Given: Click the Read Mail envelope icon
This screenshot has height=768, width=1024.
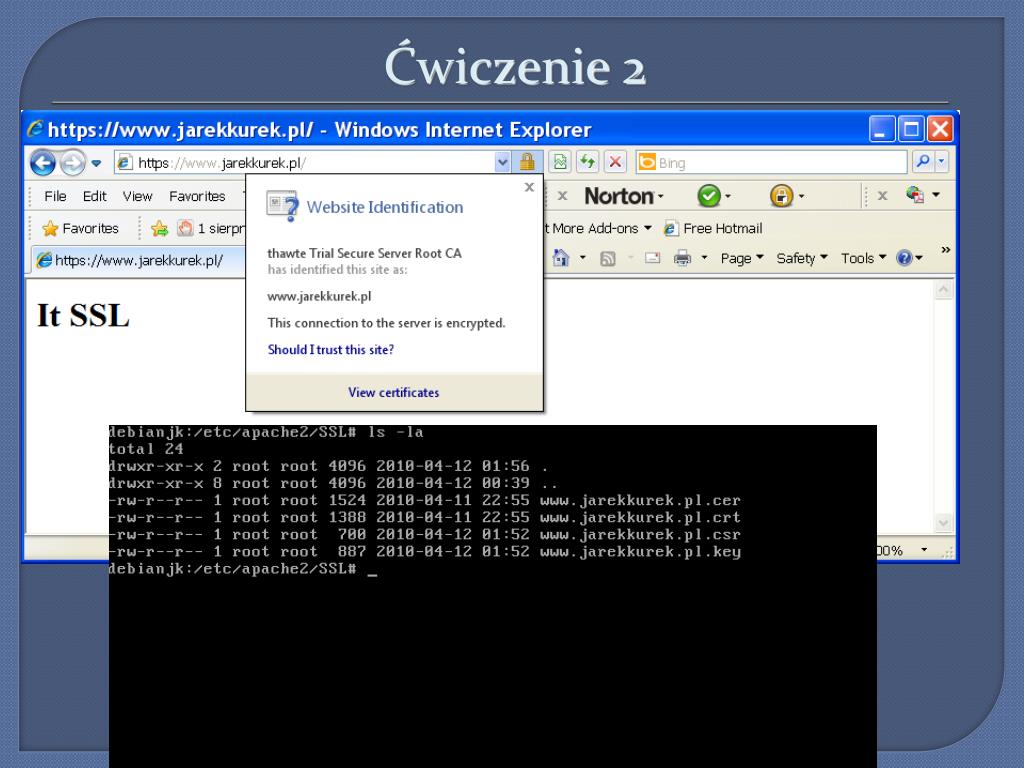Looking at the screenshot, I should (x=652, y=258).
